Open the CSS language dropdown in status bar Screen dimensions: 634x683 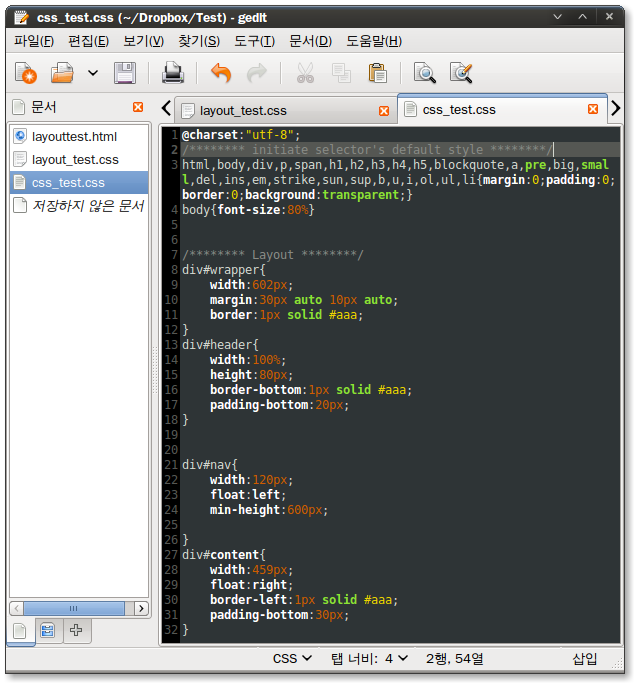[292, 658]
